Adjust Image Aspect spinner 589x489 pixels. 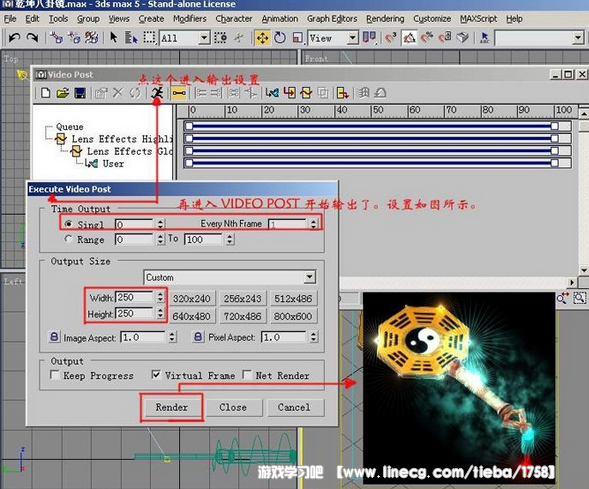(x=172, y=337)
